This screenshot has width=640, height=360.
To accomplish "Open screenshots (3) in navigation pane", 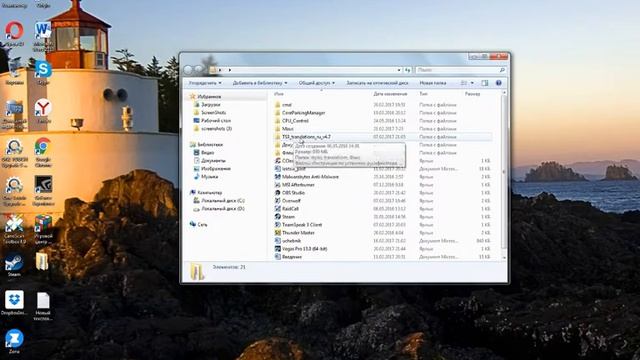I will (x=216, y=129).
